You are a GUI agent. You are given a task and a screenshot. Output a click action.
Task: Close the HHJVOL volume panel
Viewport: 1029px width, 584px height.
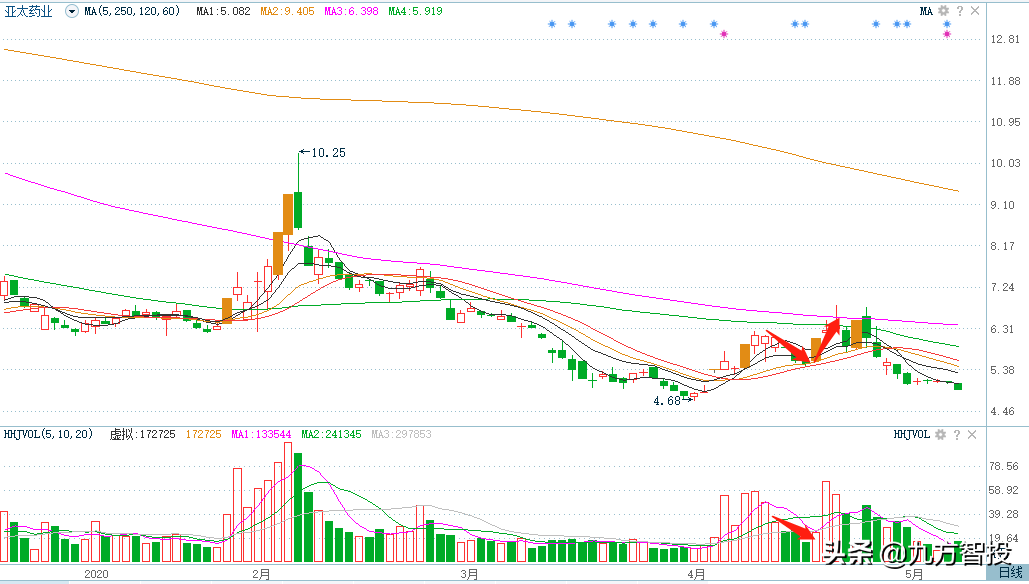coord(973,434)
